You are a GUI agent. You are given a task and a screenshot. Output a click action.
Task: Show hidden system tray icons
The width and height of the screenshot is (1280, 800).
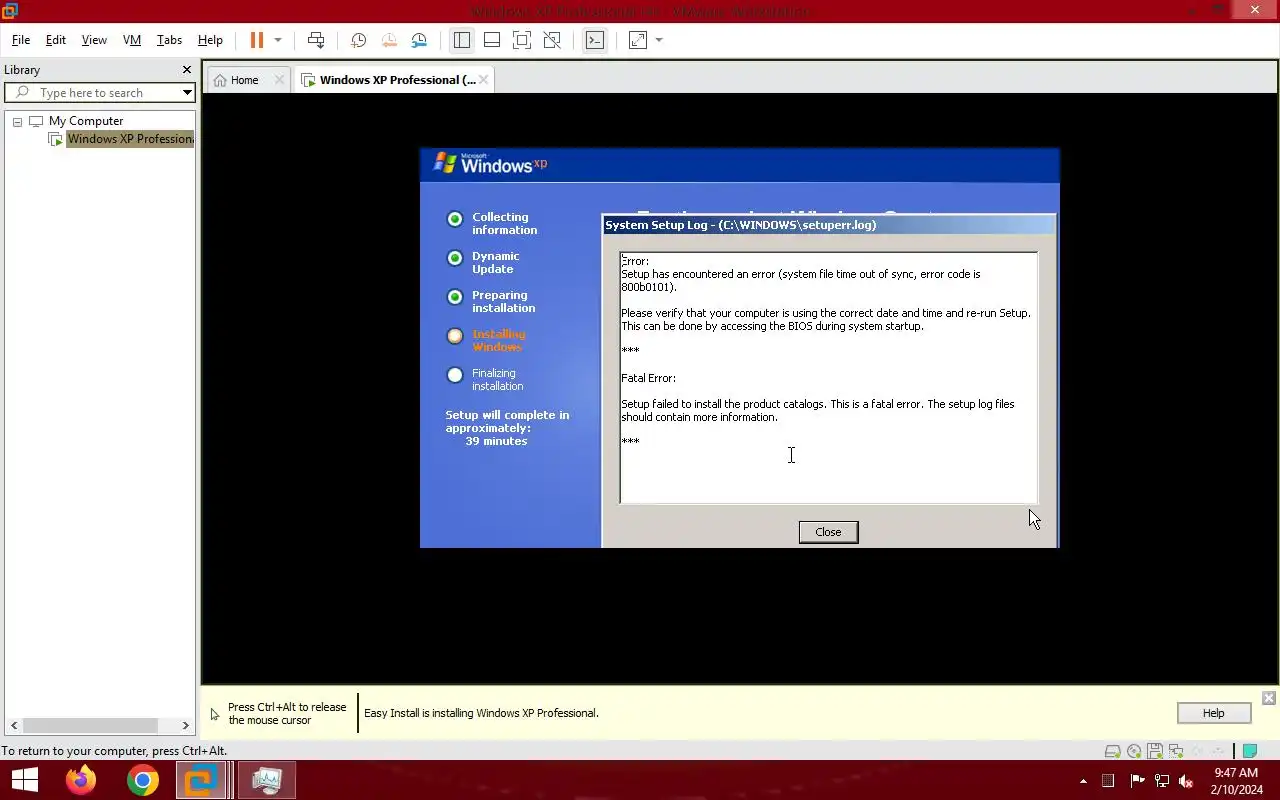point(1083,781)
